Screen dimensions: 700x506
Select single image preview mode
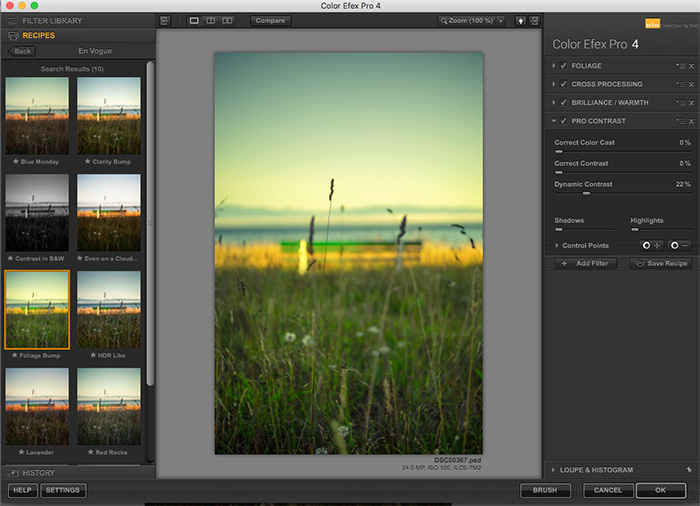click(194, 21)
